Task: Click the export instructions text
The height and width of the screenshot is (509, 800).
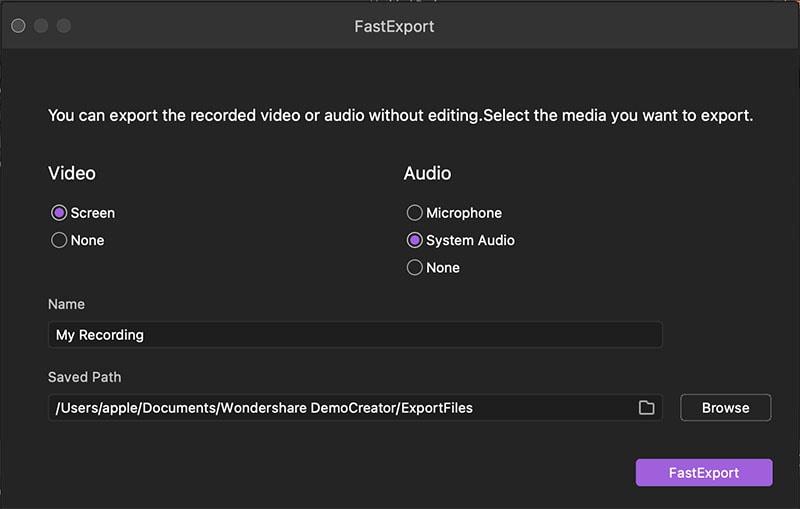Action: 400,115
